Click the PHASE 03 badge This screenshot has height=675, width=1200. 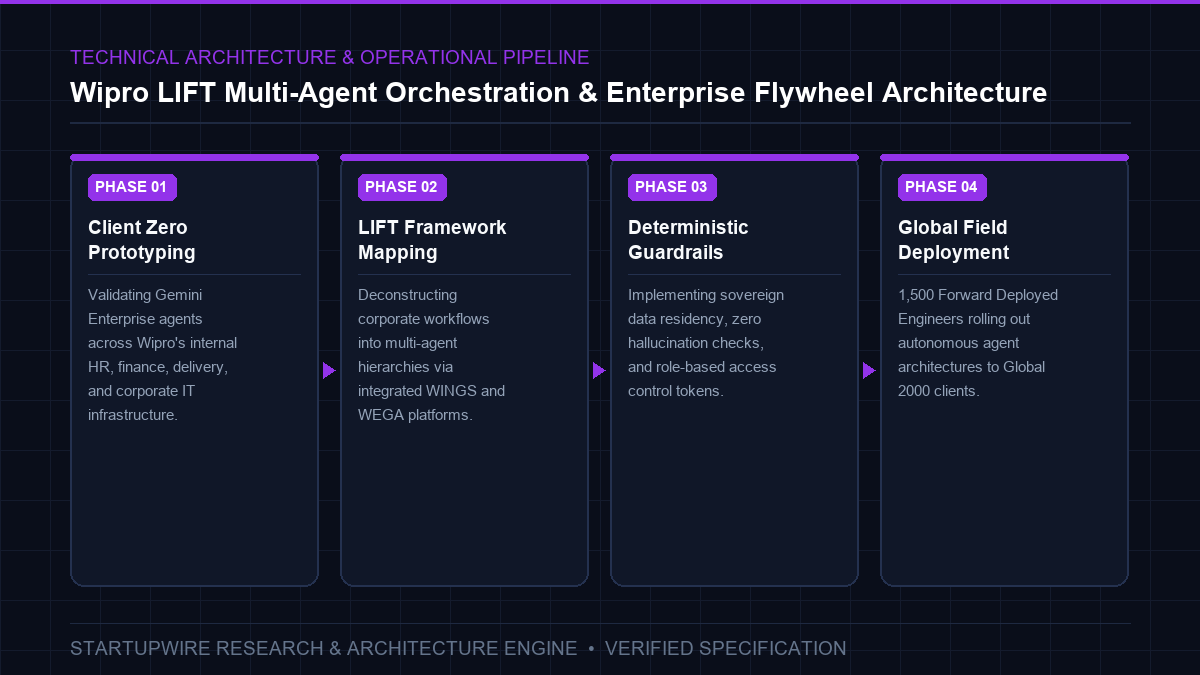click(672, 187)
